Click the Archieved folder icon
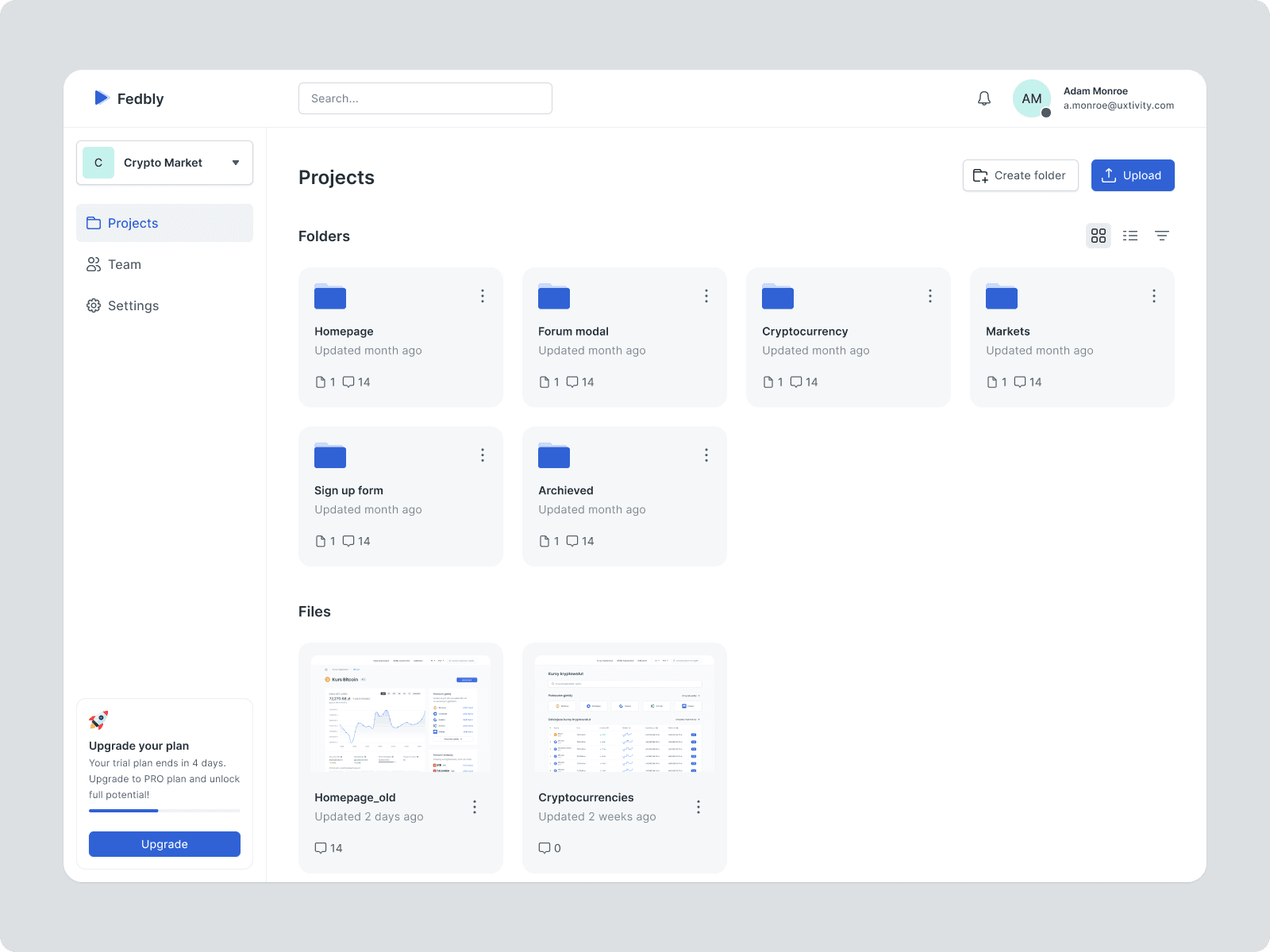 pos(554,455)
